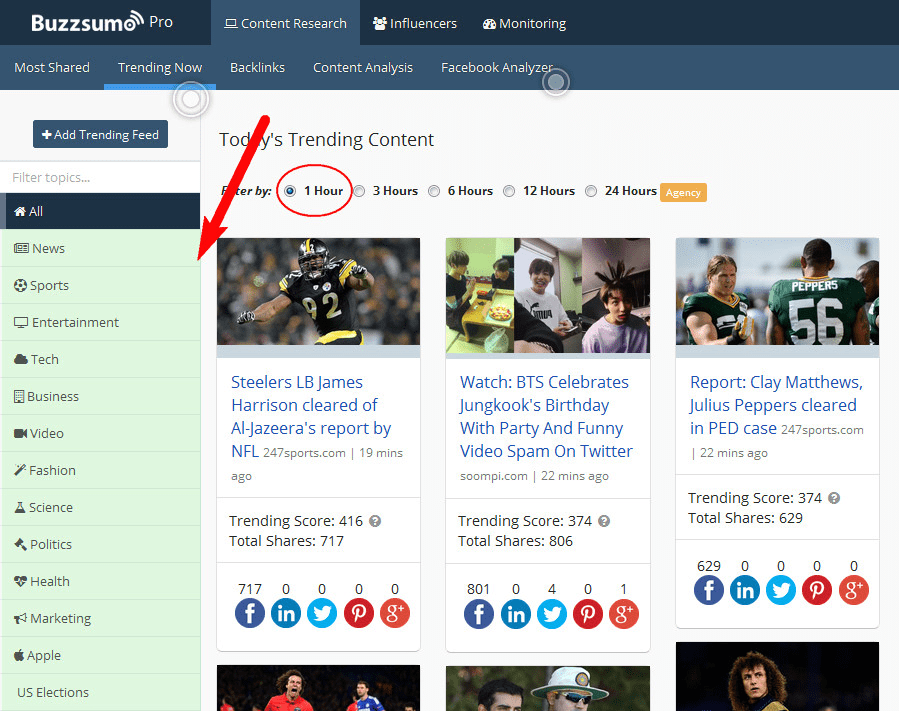Click the Google+ icon under Steelers article
Image resolution: width=899 pixels, height=711 pixels.
(395, 613)
